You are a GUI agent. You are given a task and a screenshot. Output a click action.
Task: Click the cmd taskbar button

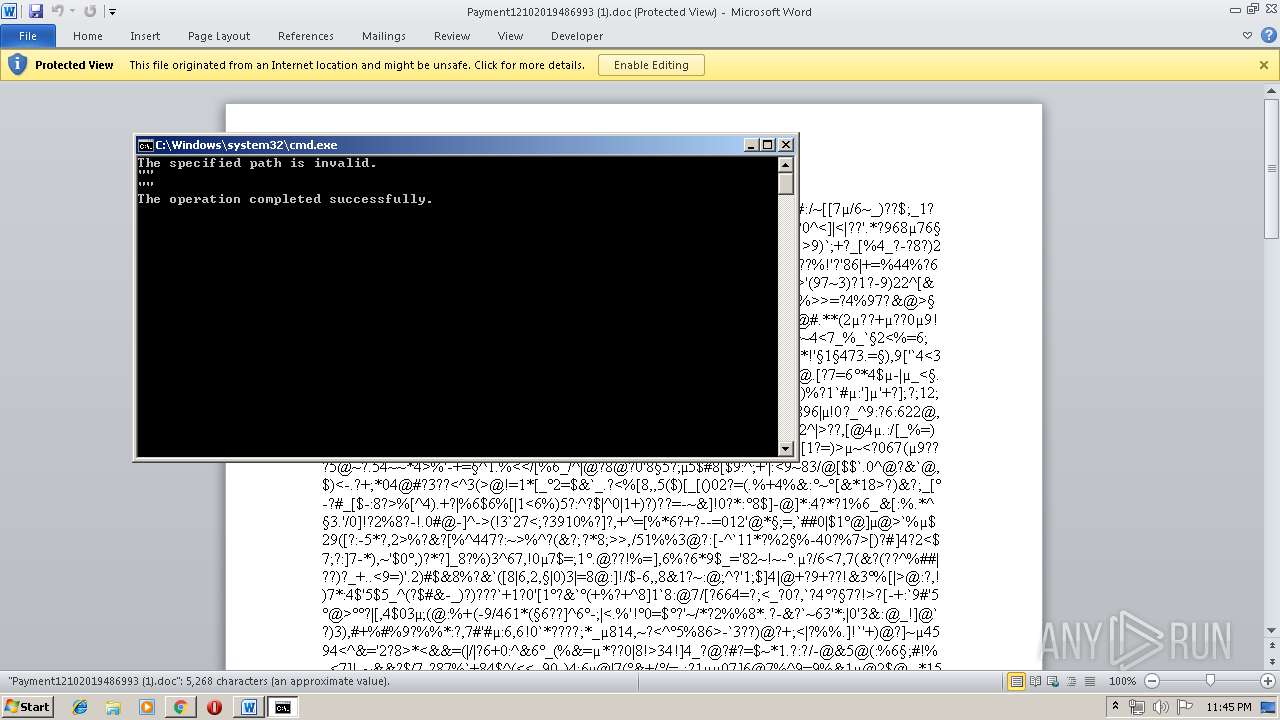click(x=283, y=707)
